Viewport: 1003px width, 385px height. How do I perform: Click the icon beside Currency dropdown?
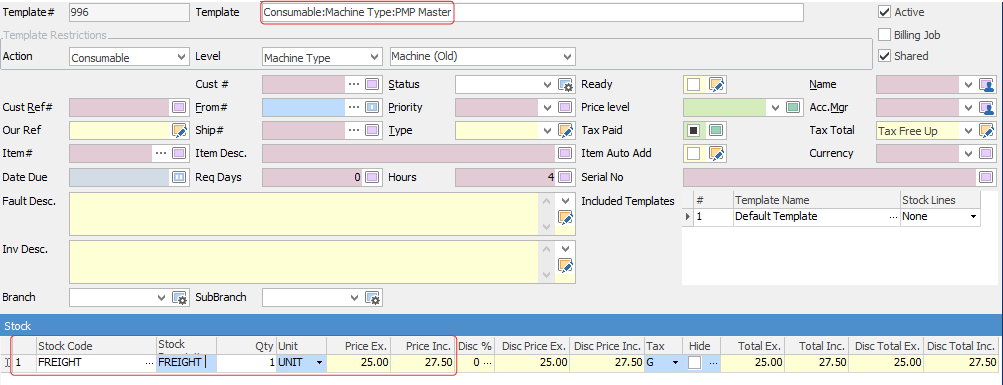pos(986,153)
